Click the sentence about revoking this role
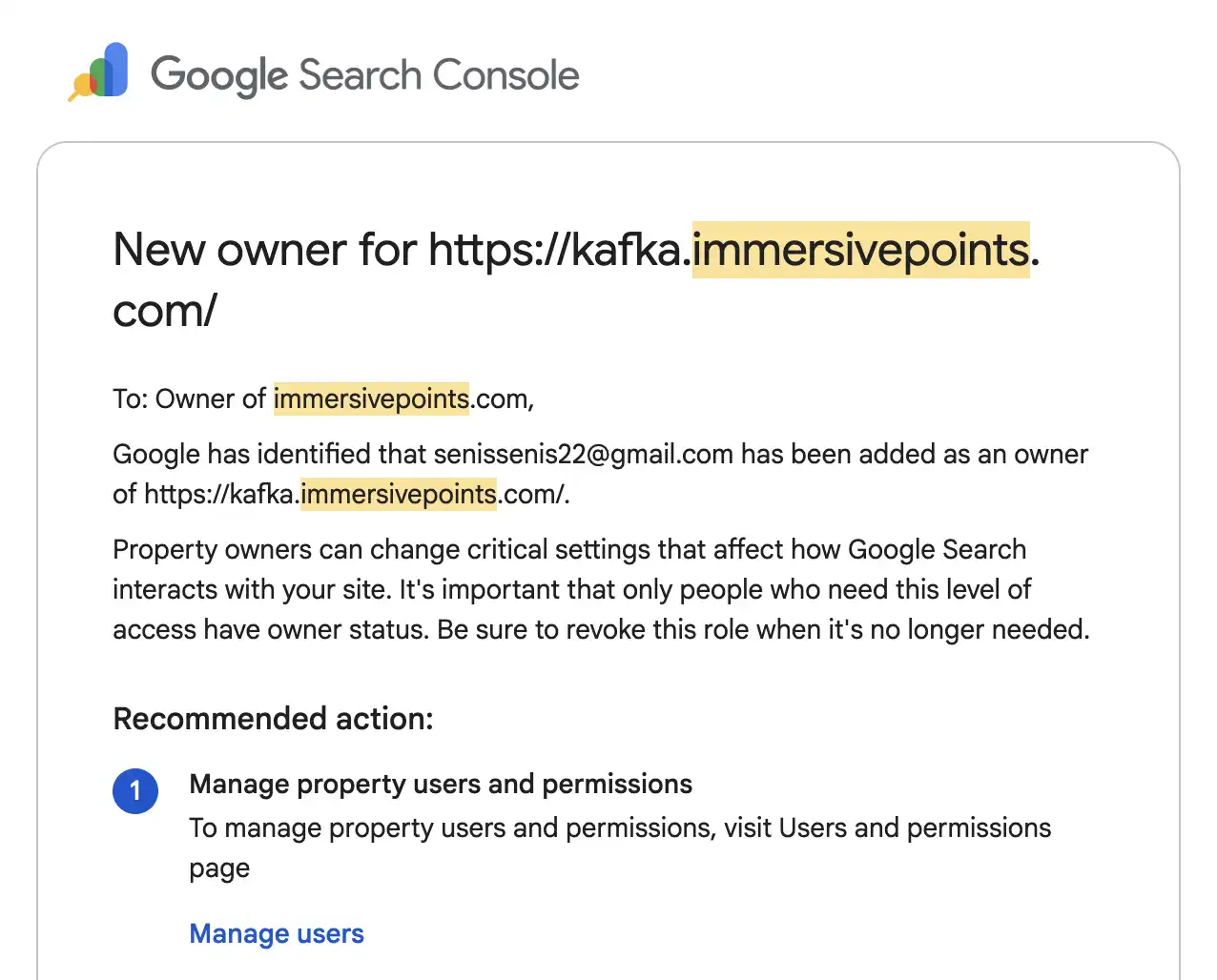1217x980 pixels. pos(763,629)
